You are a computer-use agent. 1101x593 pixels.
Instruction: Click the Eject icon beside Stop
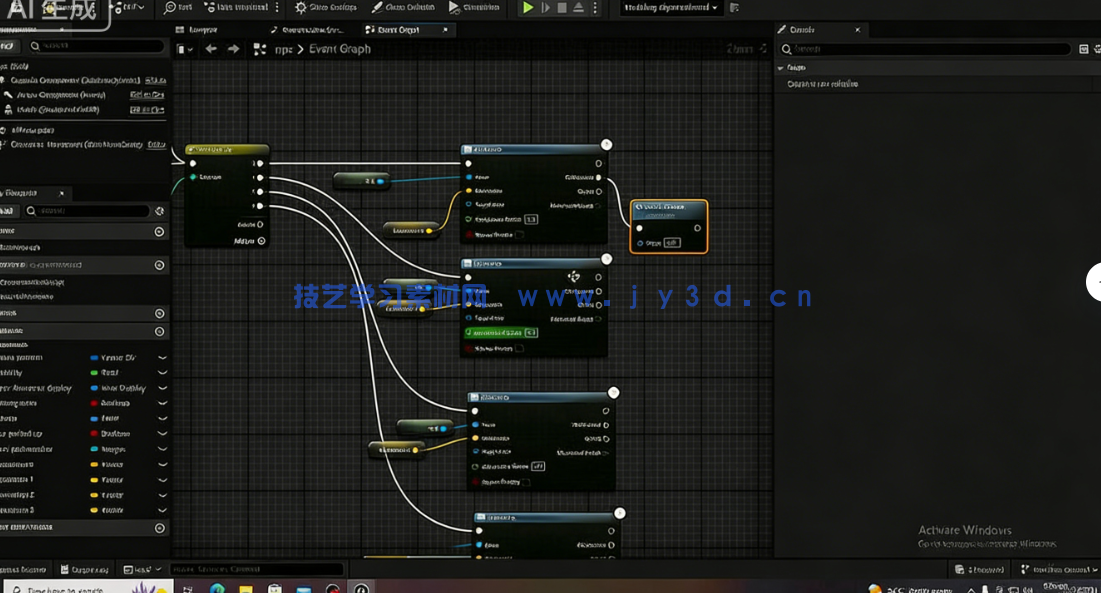coord(579,8)
